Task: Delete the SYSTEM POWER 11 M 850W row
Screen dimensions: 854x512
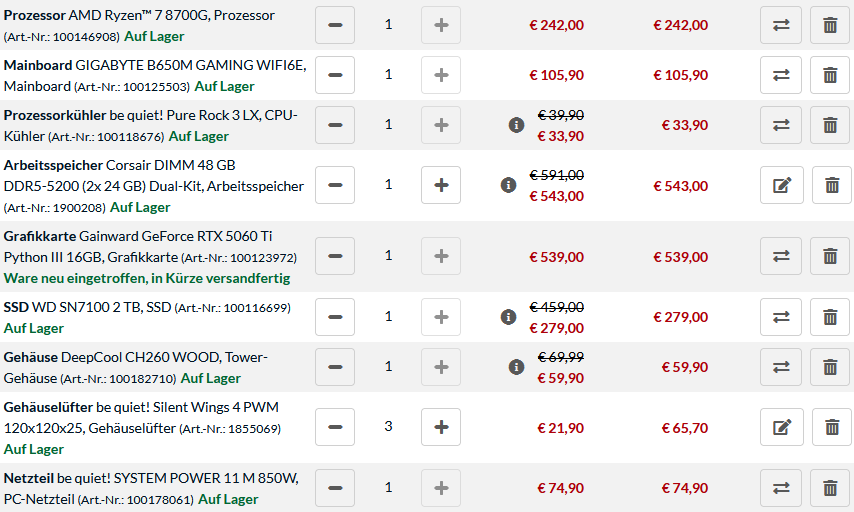Action: point(830,488)
